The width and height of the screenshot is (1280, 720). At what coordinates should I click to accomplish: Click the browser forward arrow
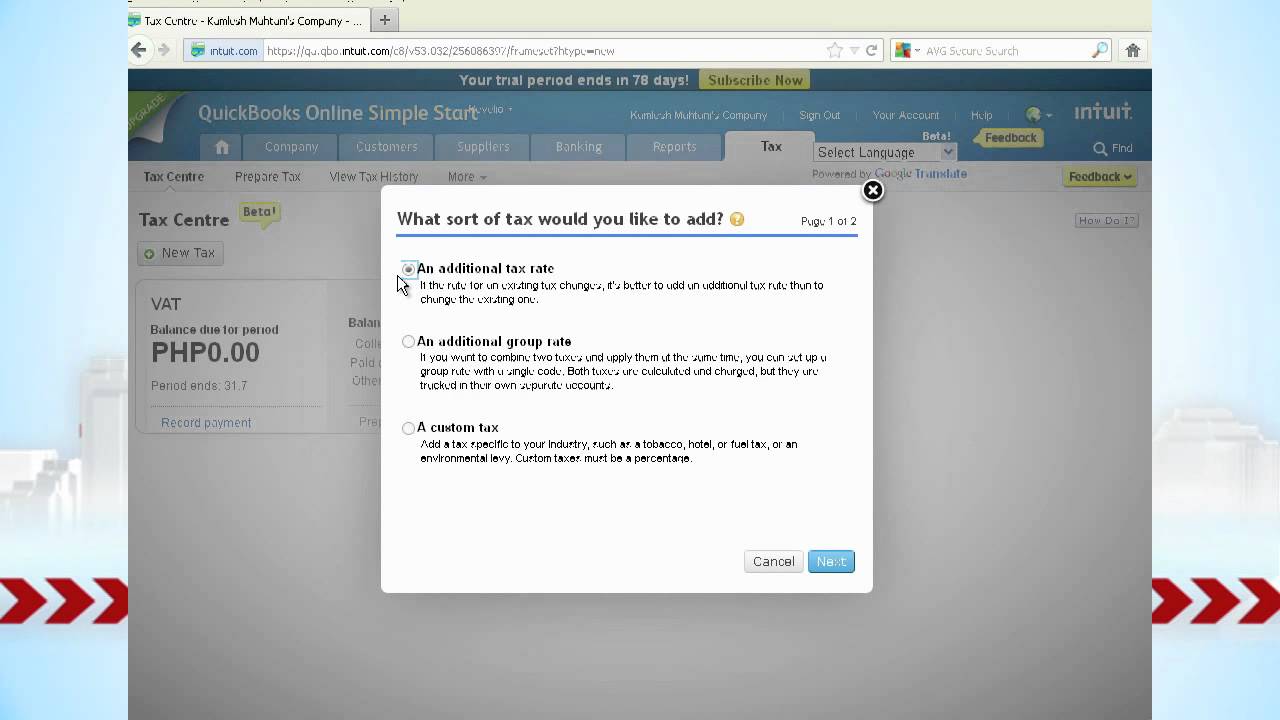[x=165, y=50]
